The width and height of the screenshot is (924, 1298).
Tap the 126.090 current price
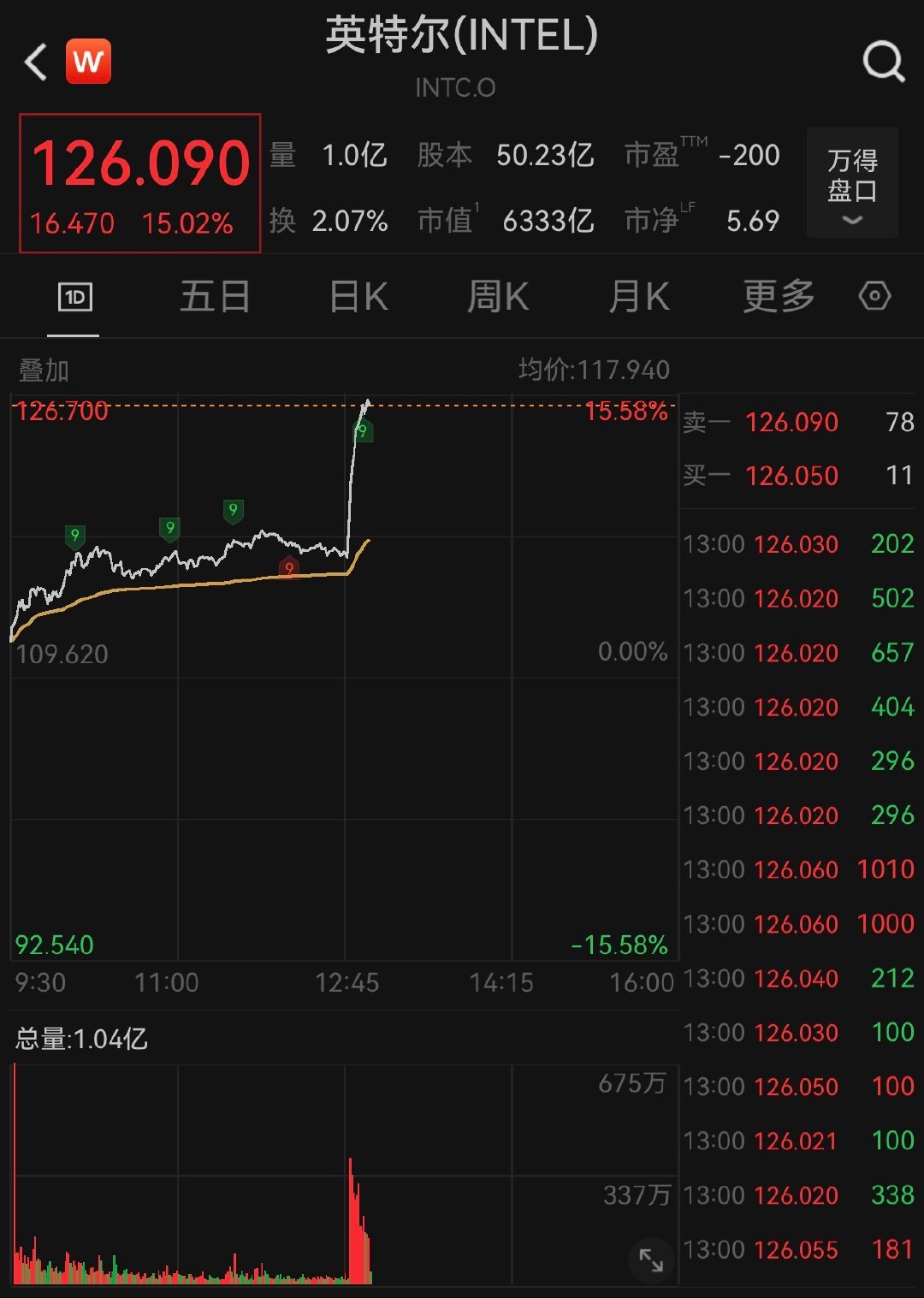[141, 163]
